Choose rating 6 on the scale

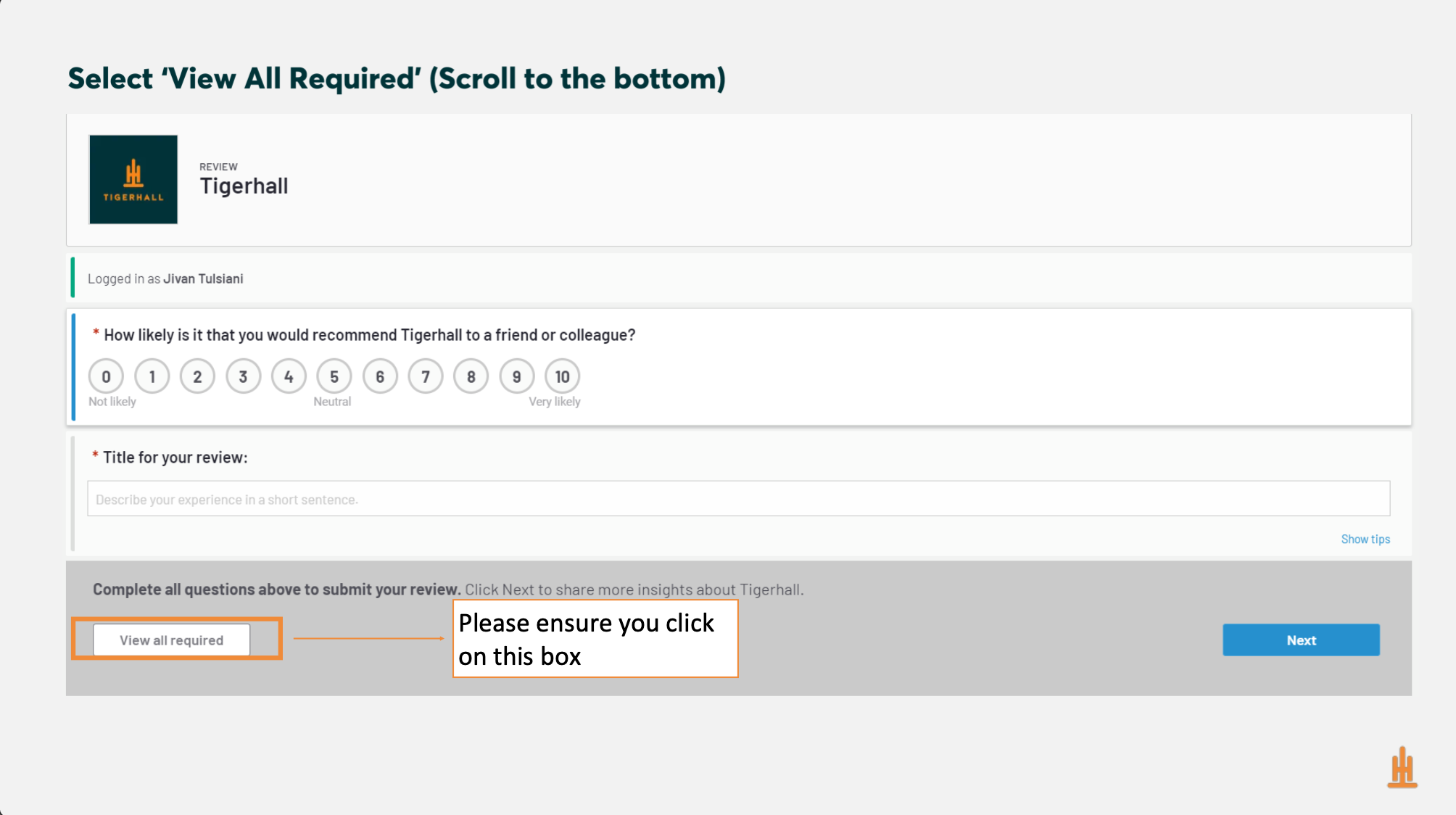point(380,376)
